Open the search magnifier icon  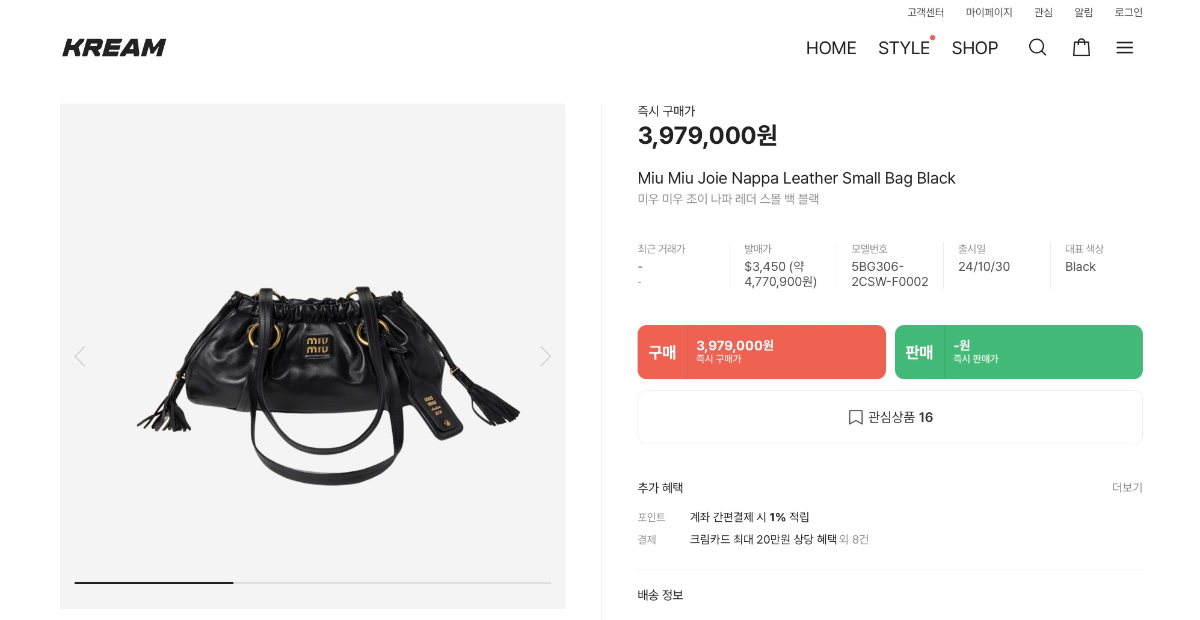(x=1037, y=47)
